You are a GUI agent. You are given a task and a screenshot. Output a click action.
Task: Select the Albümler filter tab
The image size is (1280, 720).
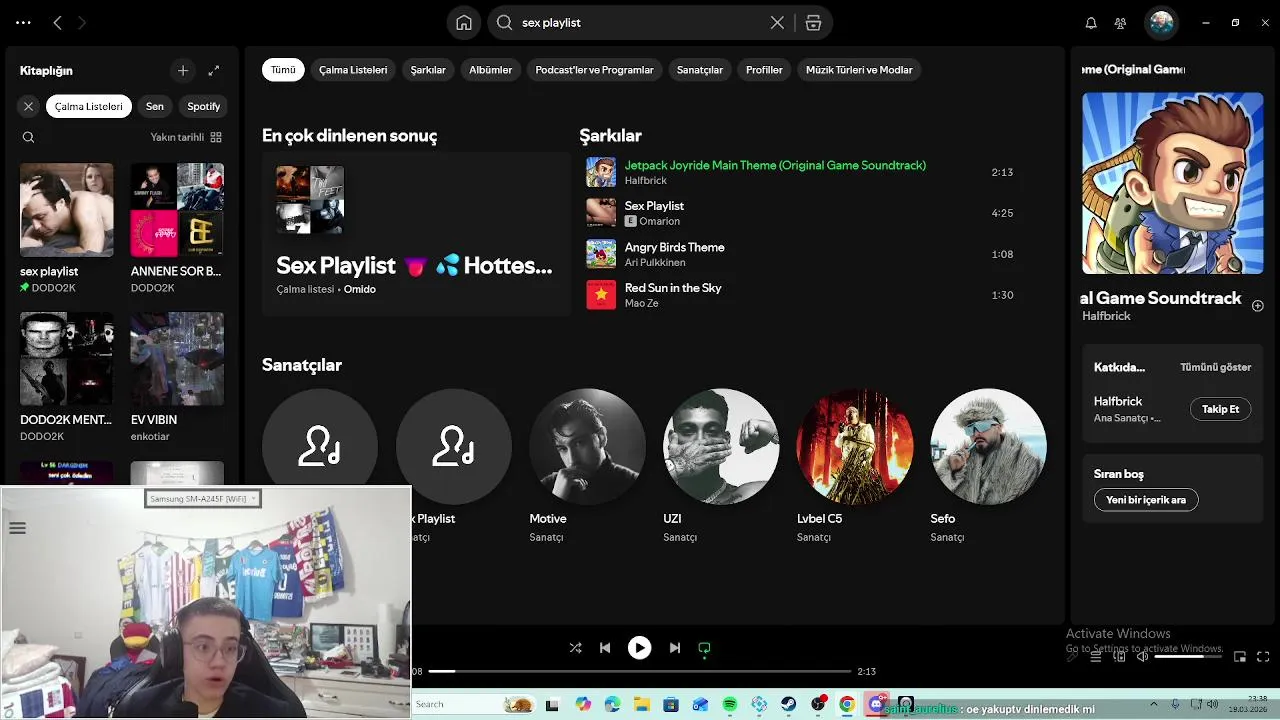[490, 70]
